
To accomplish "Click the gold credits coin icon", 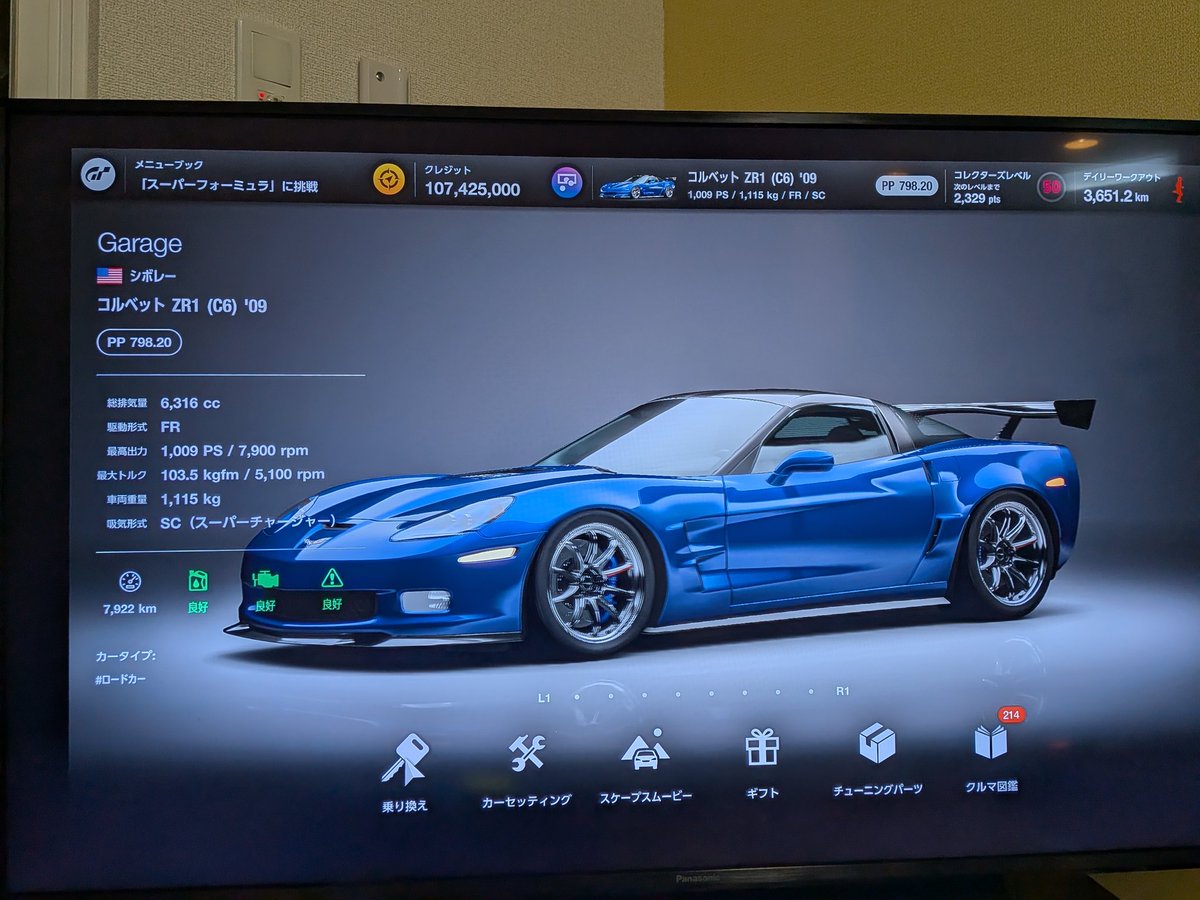I will (x=389, y=179).
